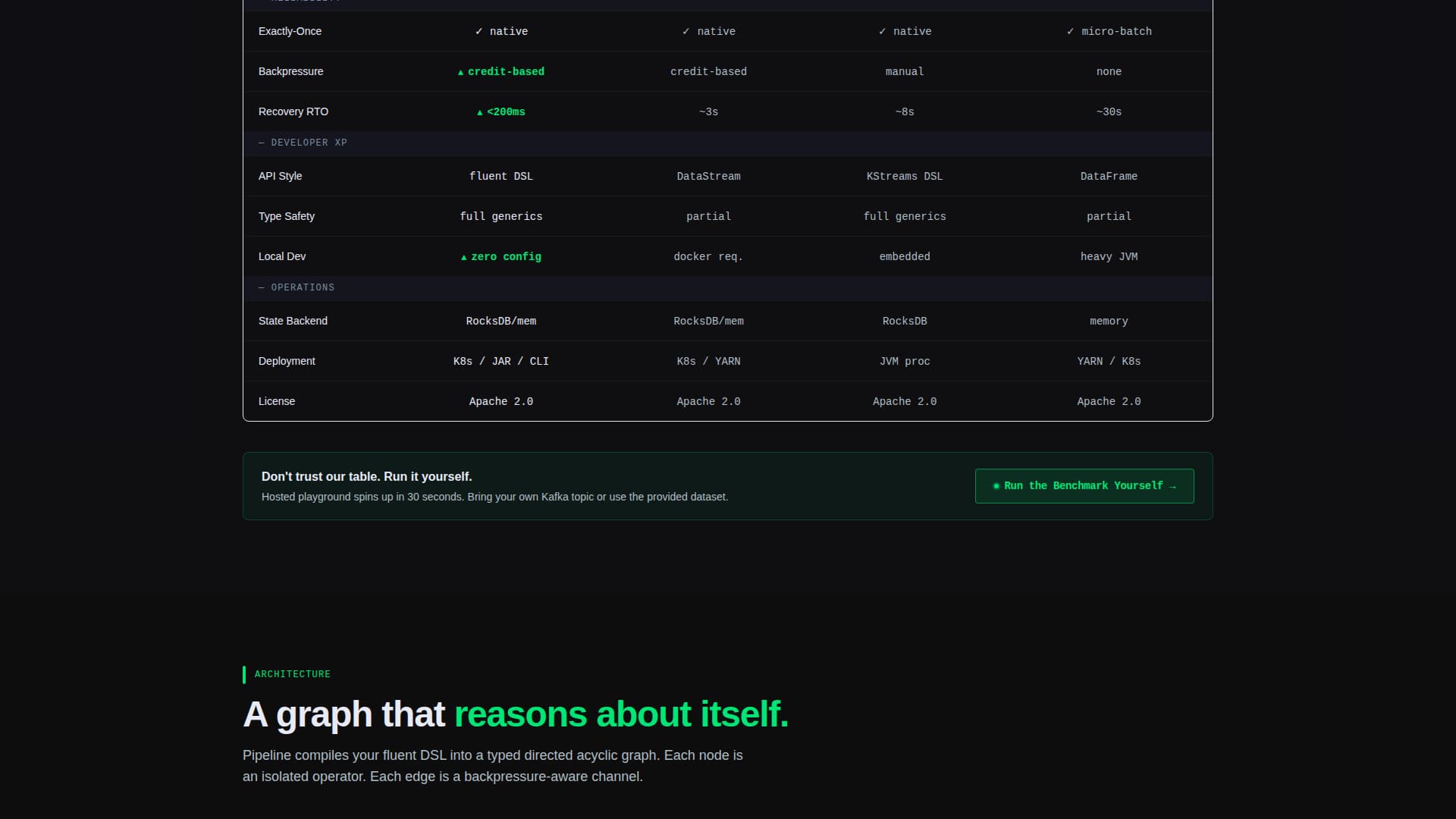This screenshot has width=1456, height=819.
Task: Select the Exactly-Once row label
Action: [x=290, y=31]
